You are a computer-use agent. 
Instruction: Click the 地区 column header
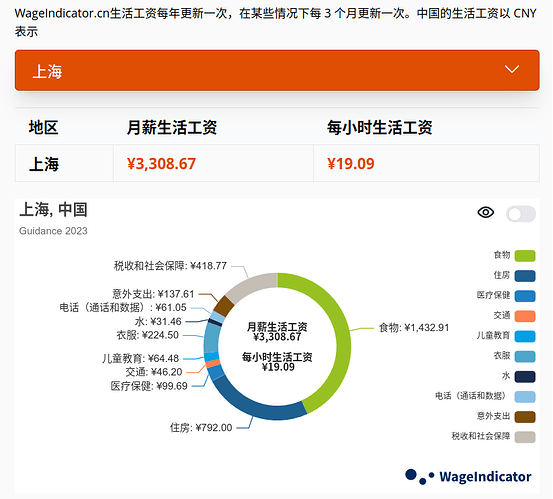(43, 127)
